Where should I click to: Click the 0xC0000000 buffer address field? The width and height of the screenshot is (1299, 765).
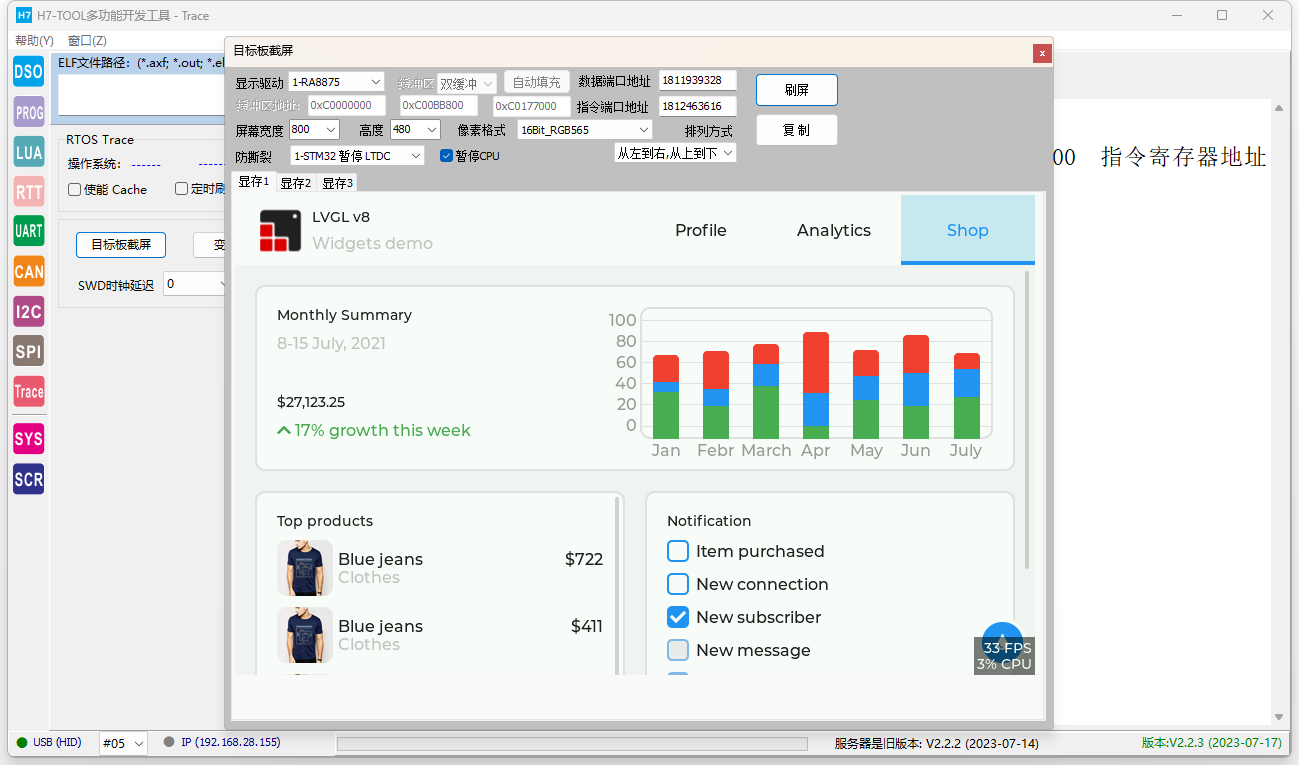tap(346, 105)
